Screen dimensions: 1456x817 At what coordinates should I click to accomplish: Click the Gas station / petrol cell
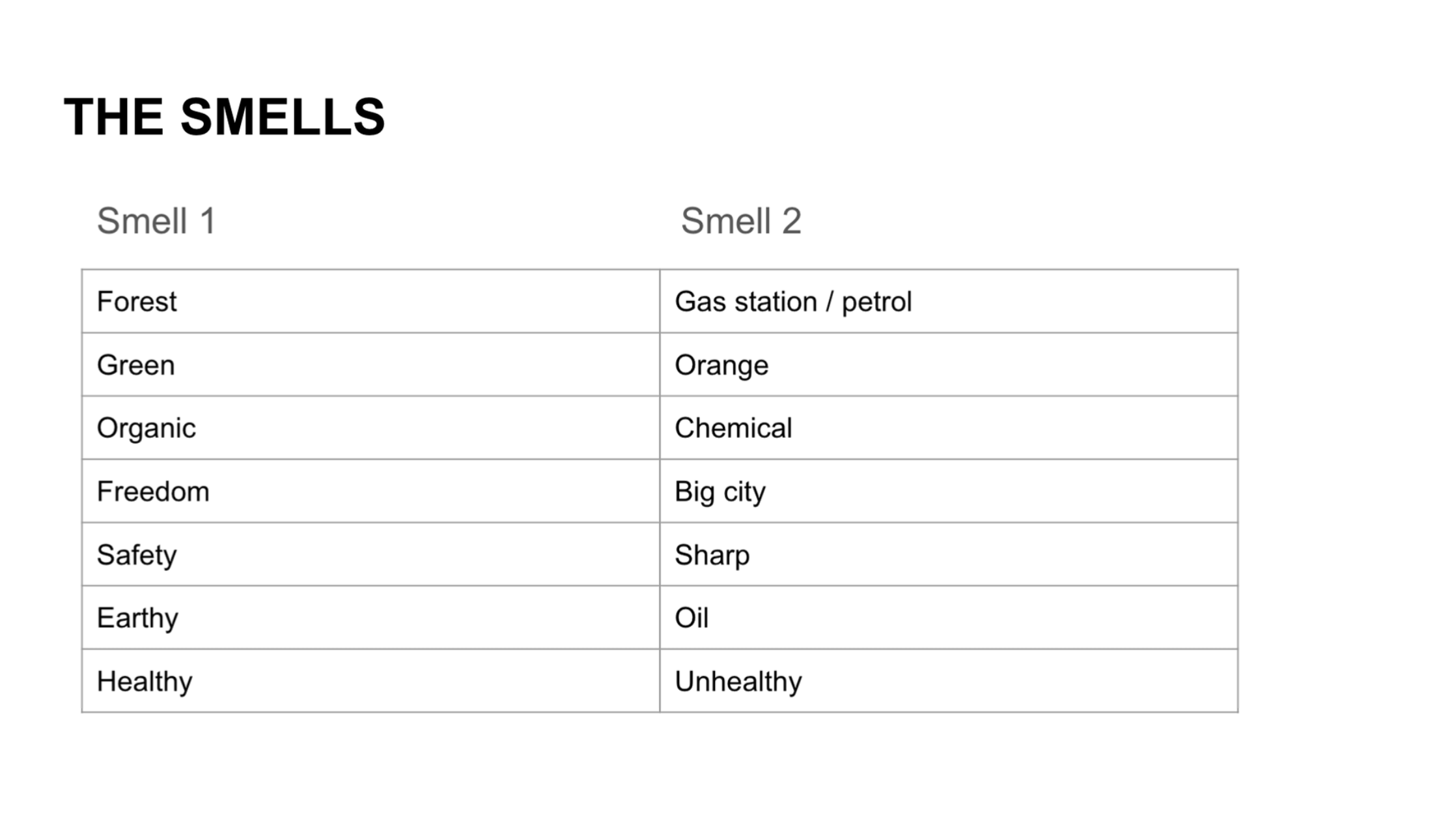949,301
